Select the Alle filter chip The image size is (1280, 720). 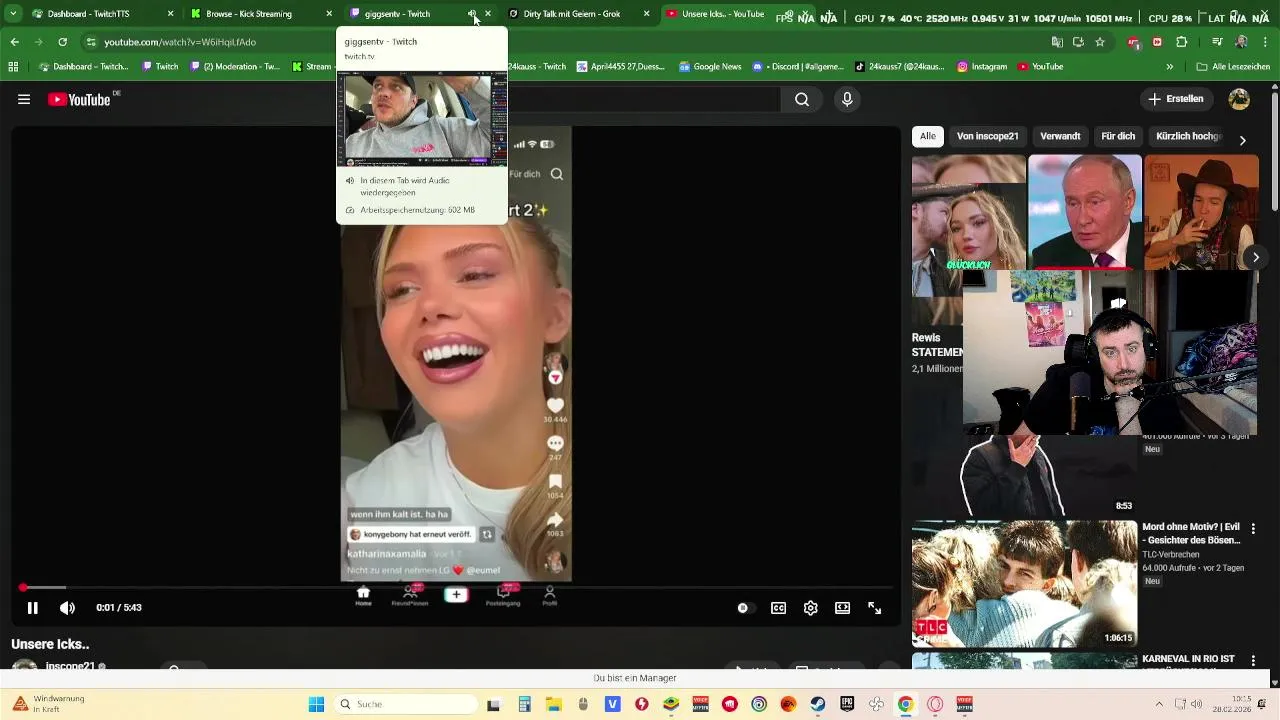[928, 136]
